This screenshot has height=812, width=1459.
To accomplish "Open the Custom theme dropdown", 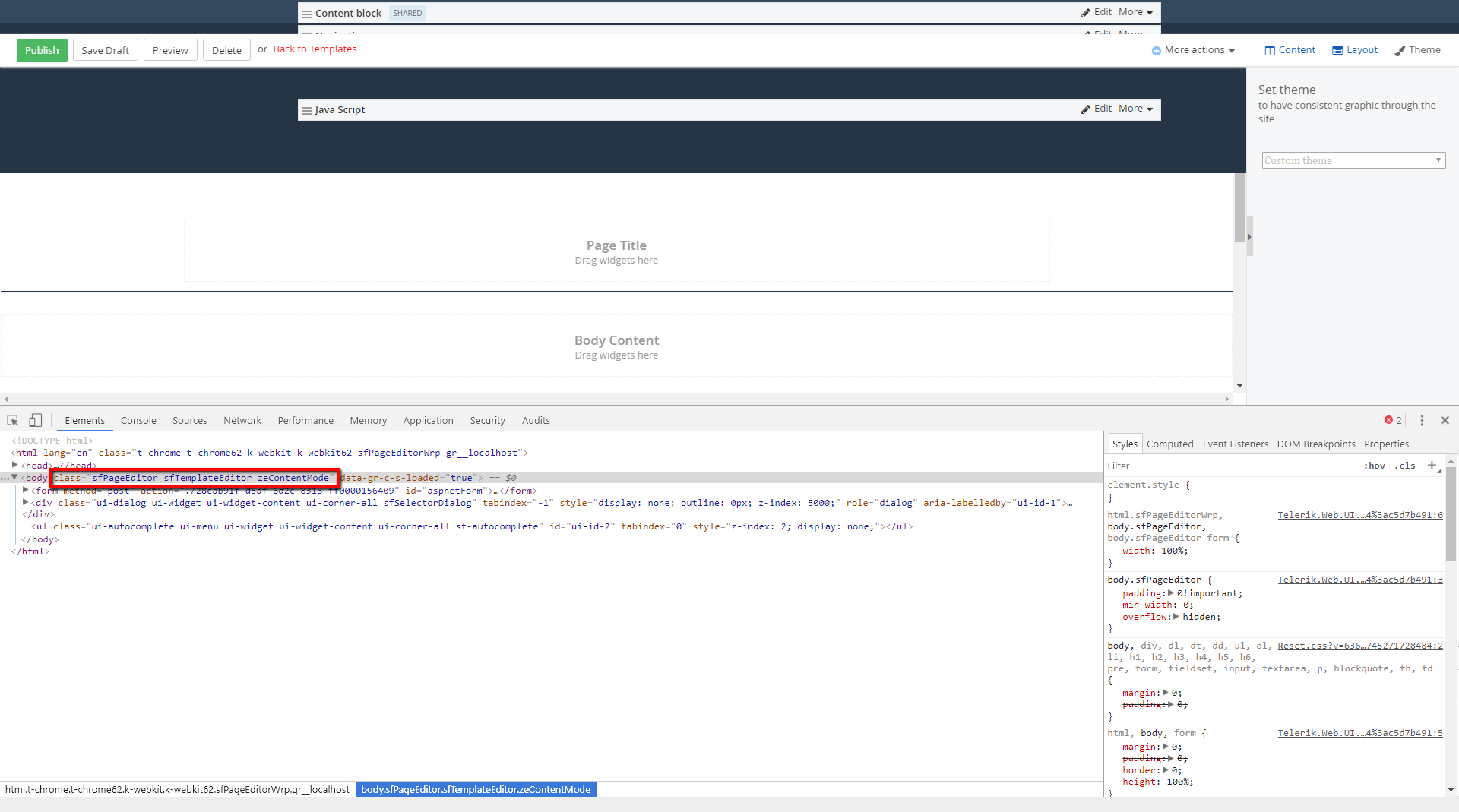I will click(x=1353, y=160).
